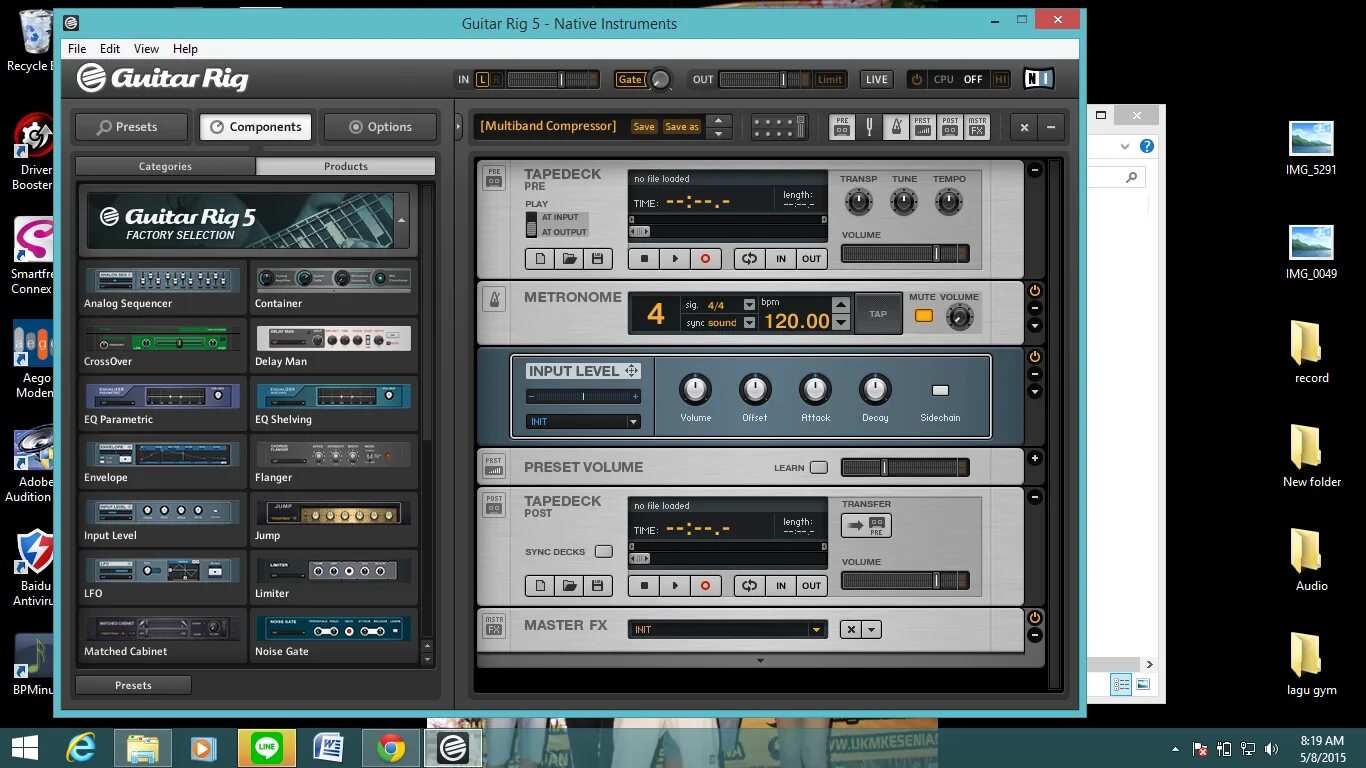The height and width of the screenshot is (768, 1366).
Task: Tap tempo with the TAP button
Action: [878, 314]
